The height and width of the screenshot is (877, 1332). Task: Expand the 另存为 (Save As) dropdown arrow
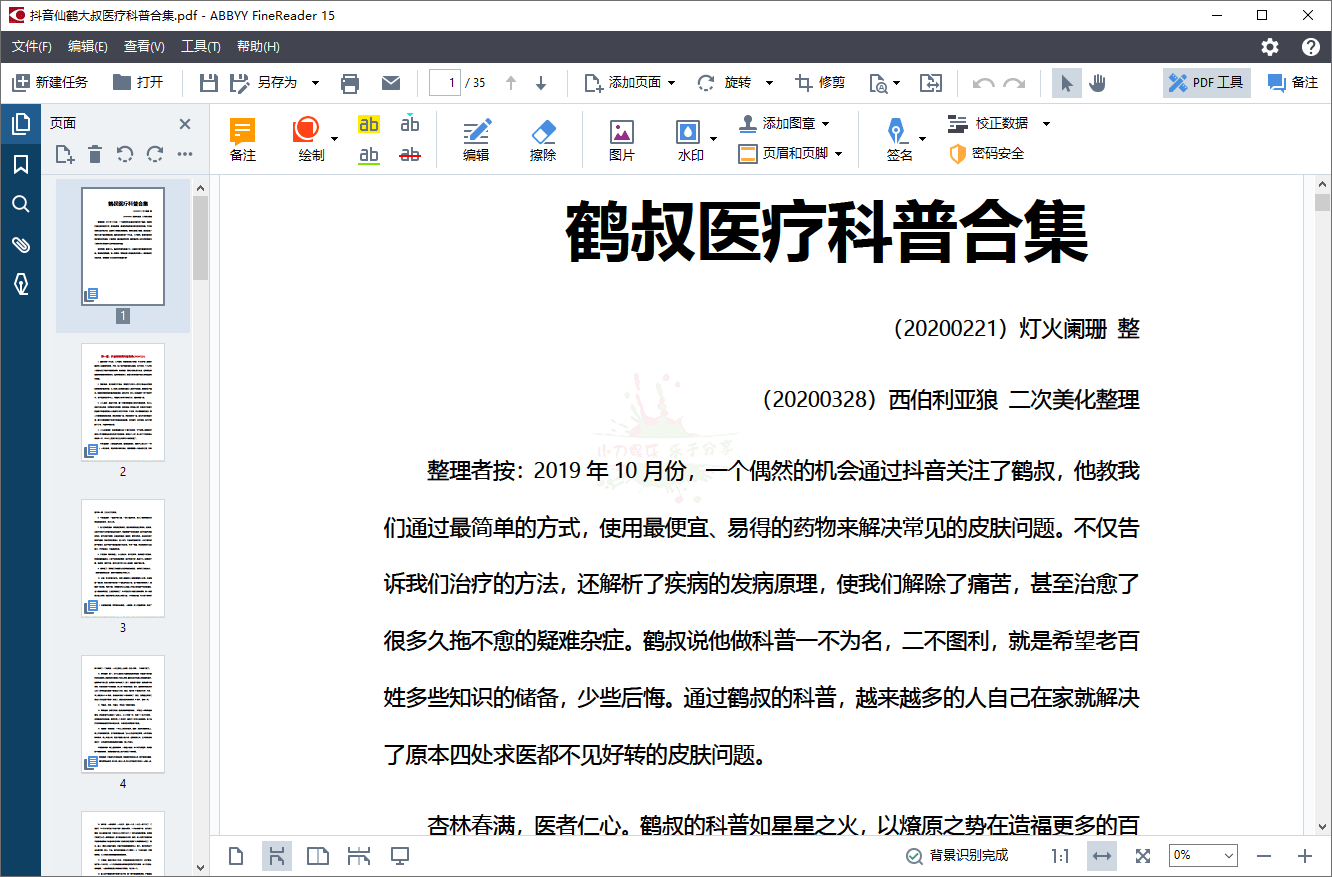tap(315, 83)
